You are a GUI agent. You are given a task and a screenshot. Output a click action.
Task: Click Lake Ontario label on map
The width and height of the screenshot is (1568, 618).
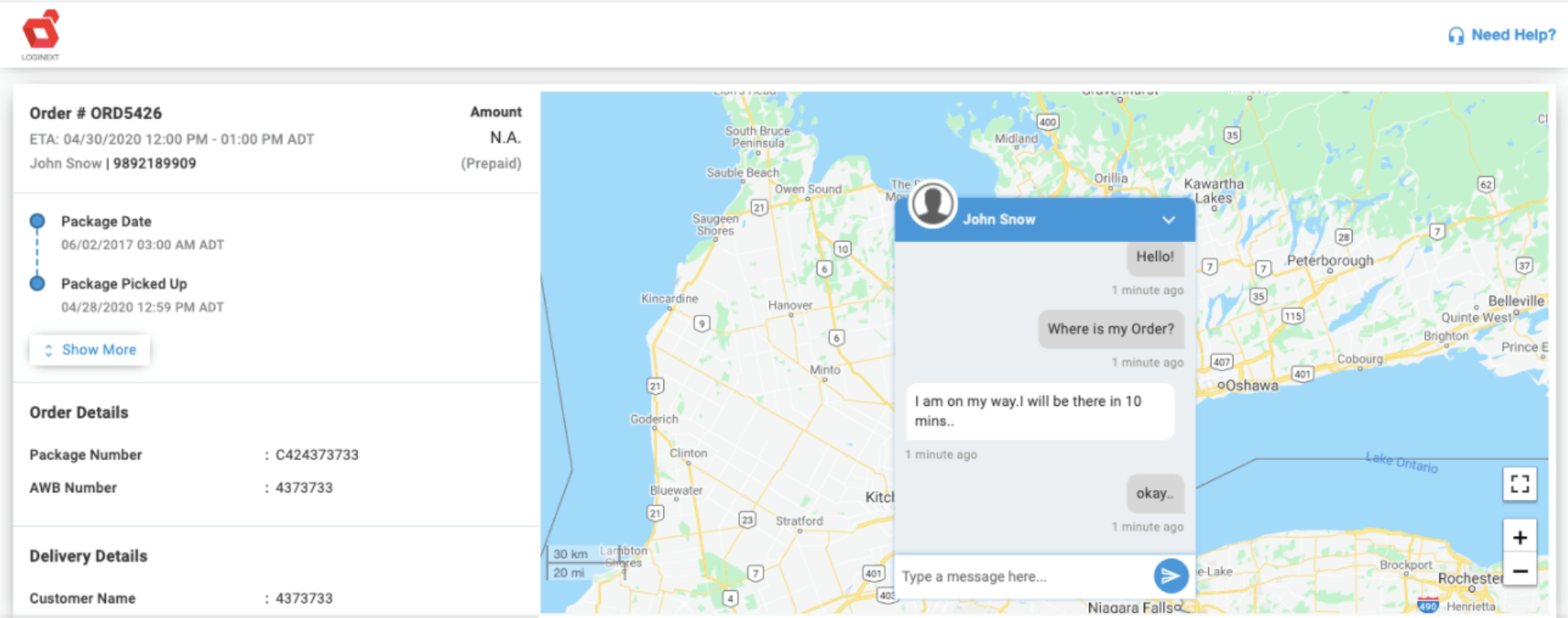tap(1402, 461)
